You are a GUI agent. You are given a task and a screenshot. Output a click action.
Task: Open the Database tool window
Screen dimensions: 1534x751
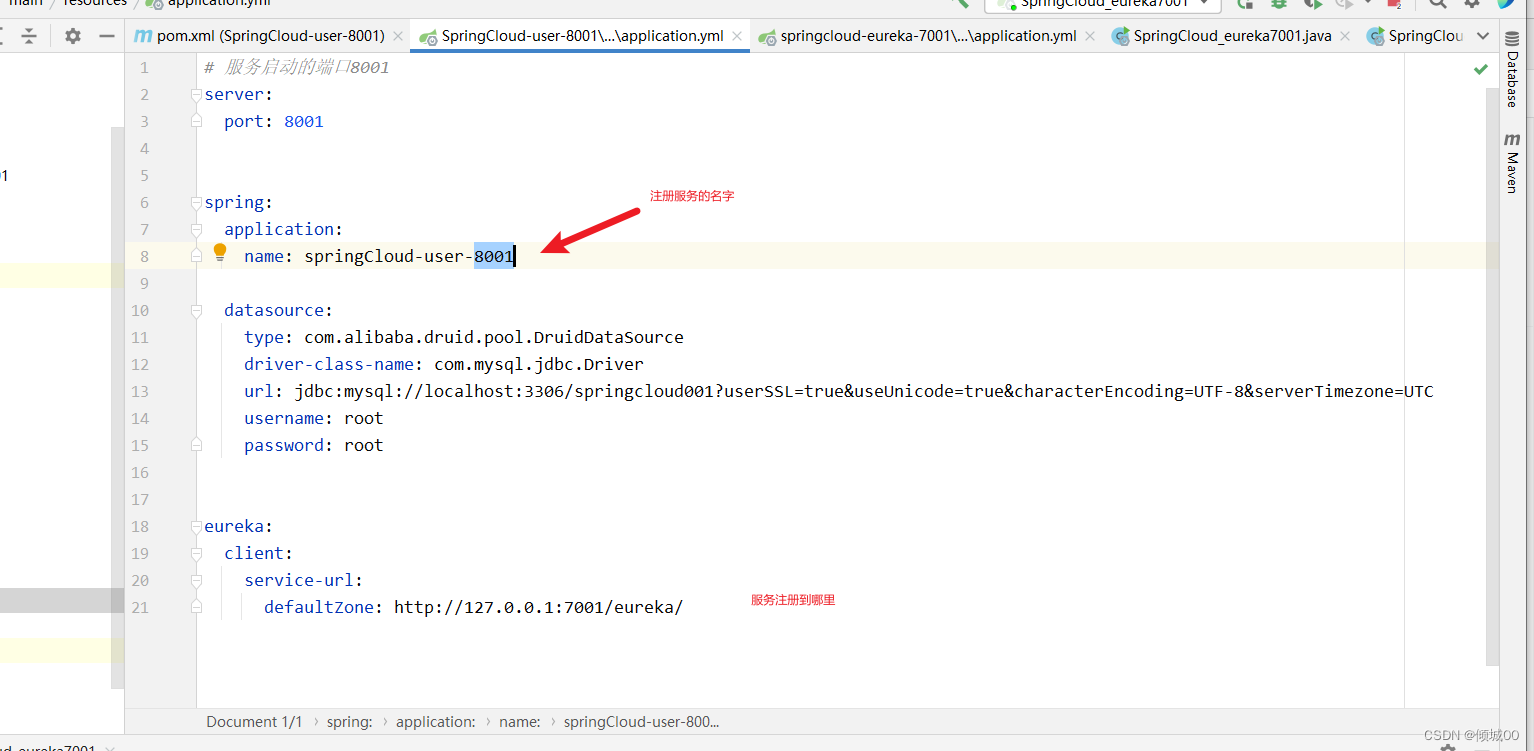pos(1512,69)
